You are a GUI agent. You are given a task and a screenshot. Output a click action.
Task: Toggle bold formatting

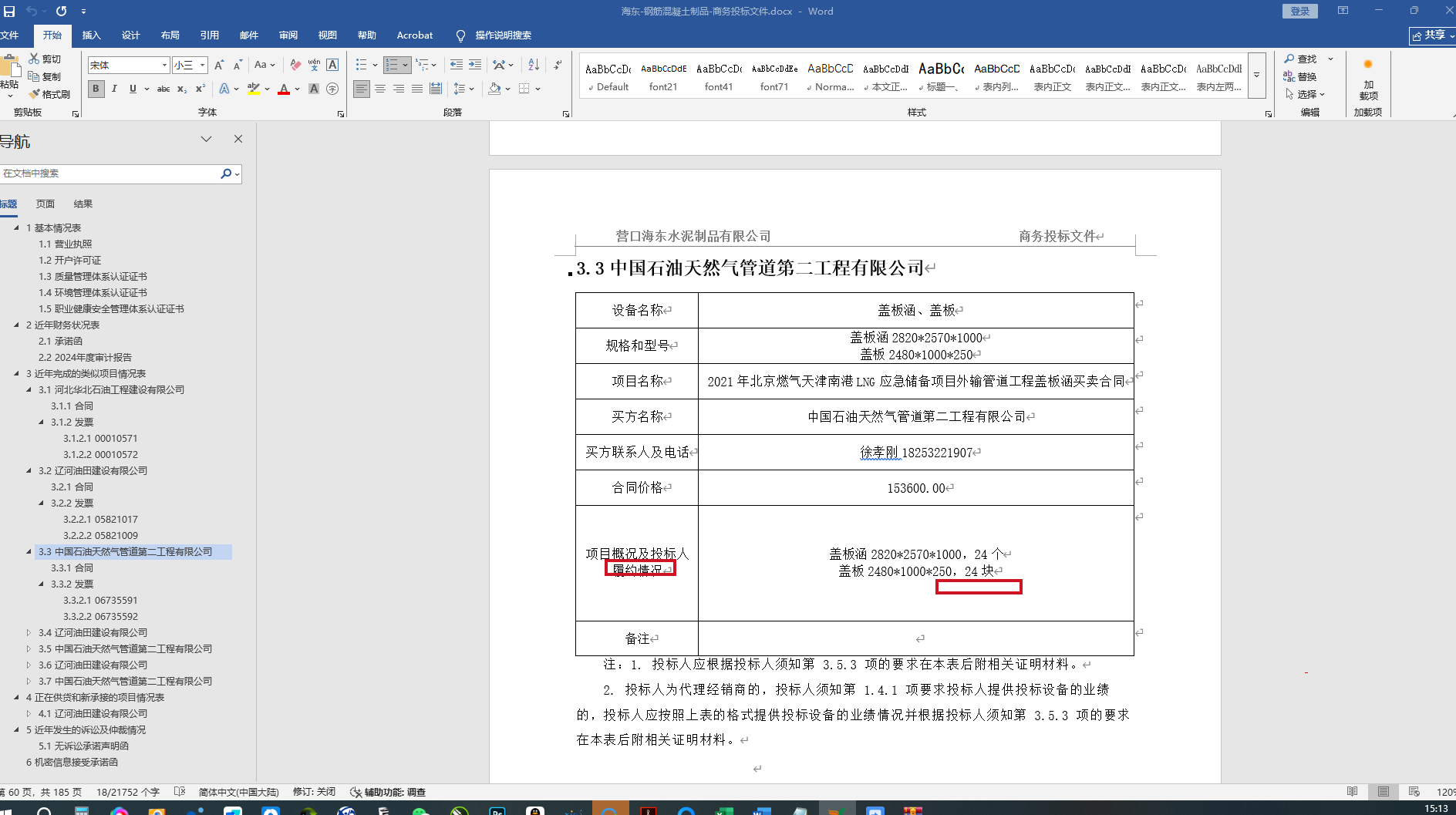click(x=96, y=89)
